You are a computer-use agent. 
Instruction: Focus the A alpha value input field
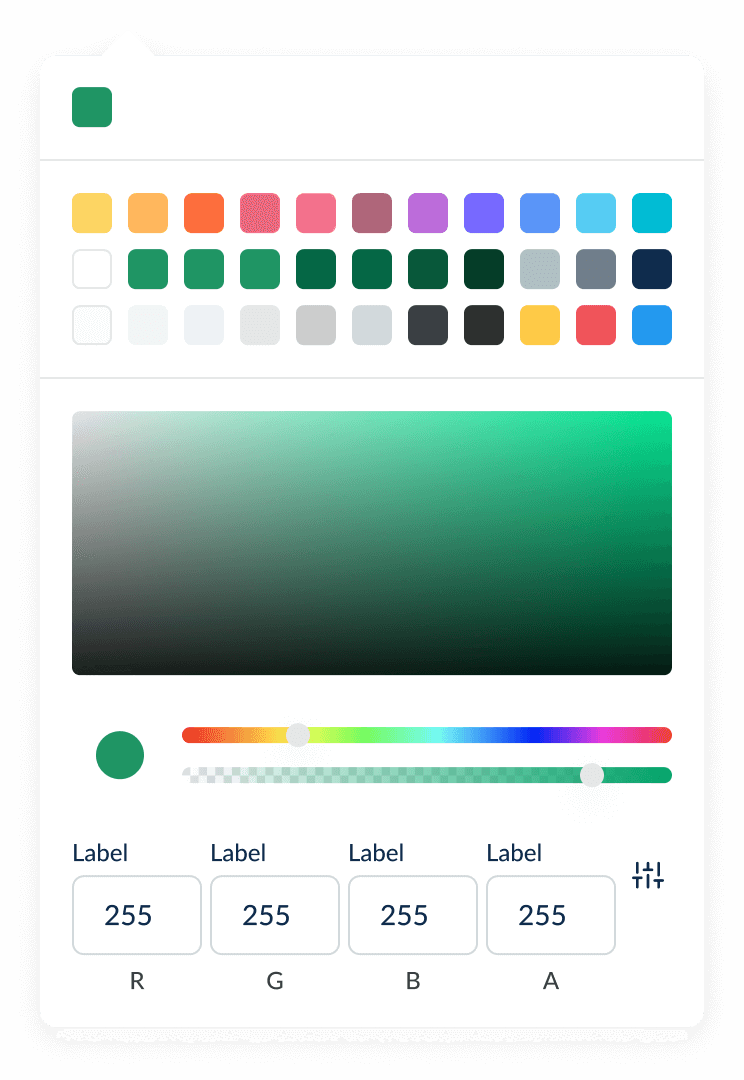coord(550,915)
